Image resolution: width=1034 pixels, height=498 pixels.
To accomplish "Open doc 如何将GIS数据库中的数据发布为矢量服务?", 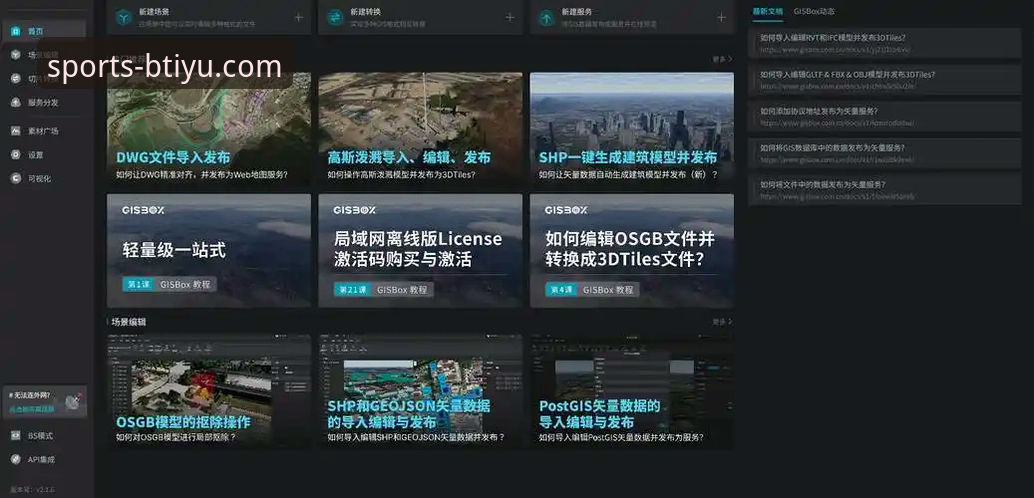I will (x=884, y=153).
